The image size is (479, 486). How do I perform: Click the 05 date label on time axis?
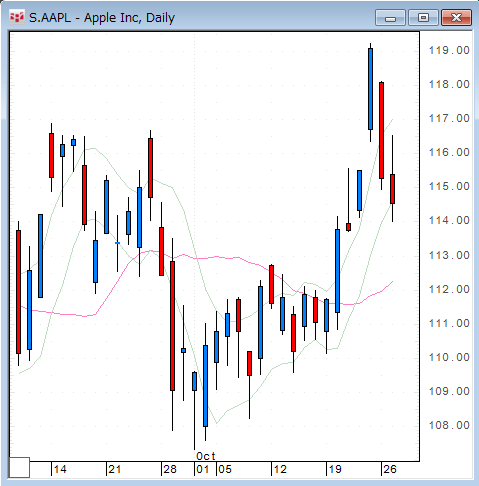click(225, 469)
